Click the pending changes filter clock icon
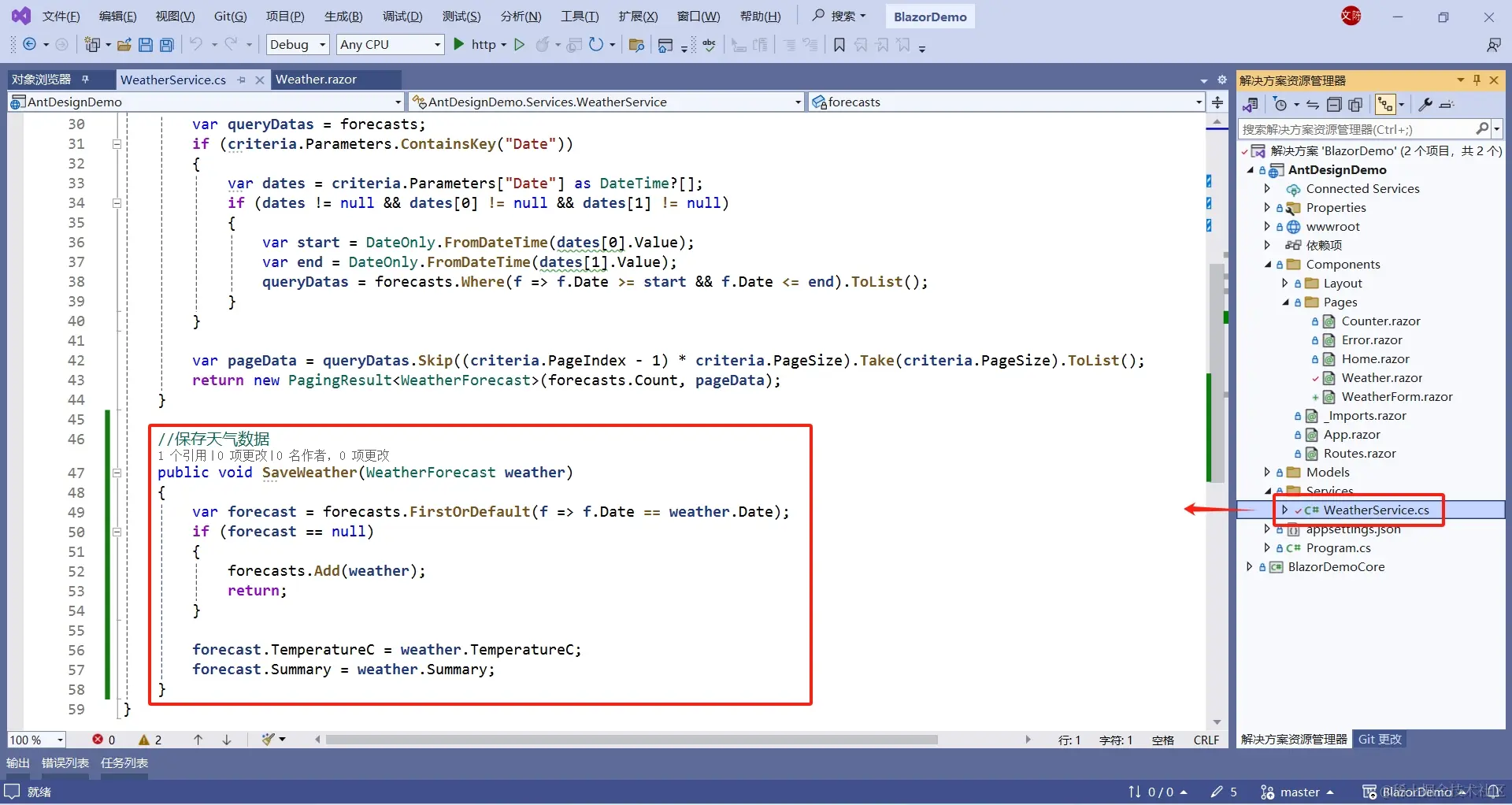Image resolution: width=1512 pixels, height=805 pixels. point(1280,105)
